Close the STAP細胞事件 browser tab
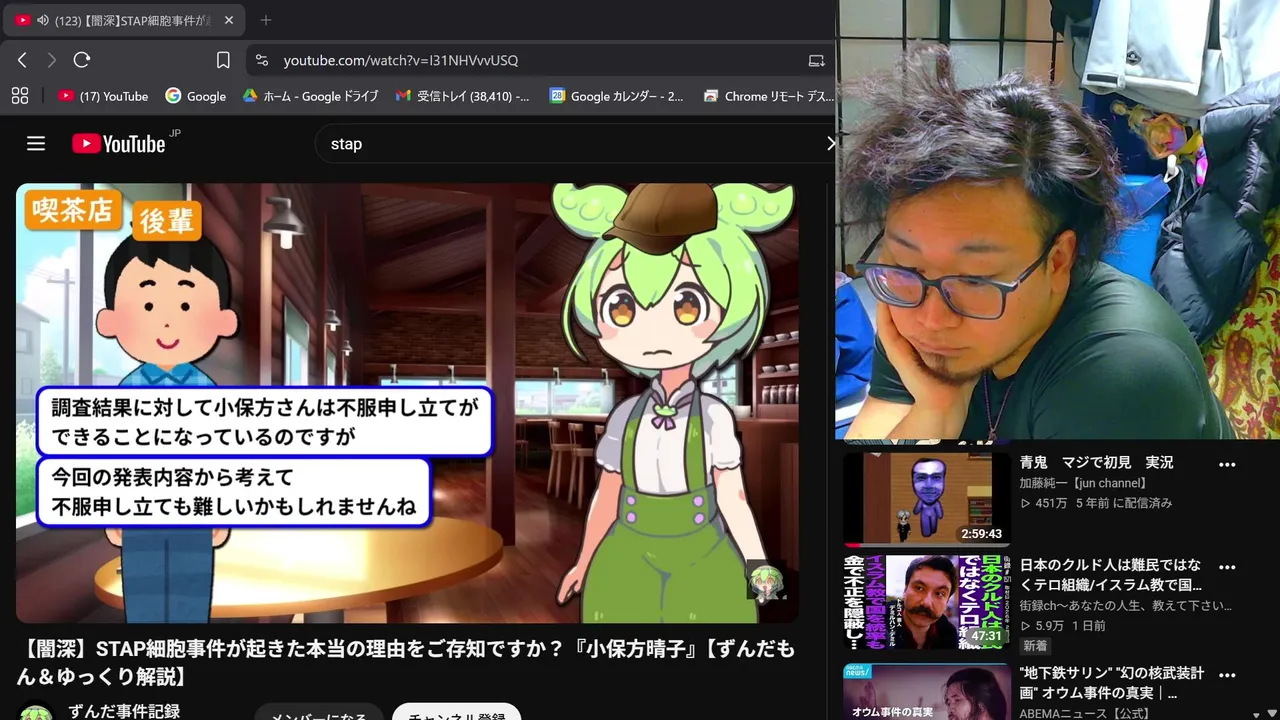The height and width of the screenshot is (720, 1280). click(228, 20)
